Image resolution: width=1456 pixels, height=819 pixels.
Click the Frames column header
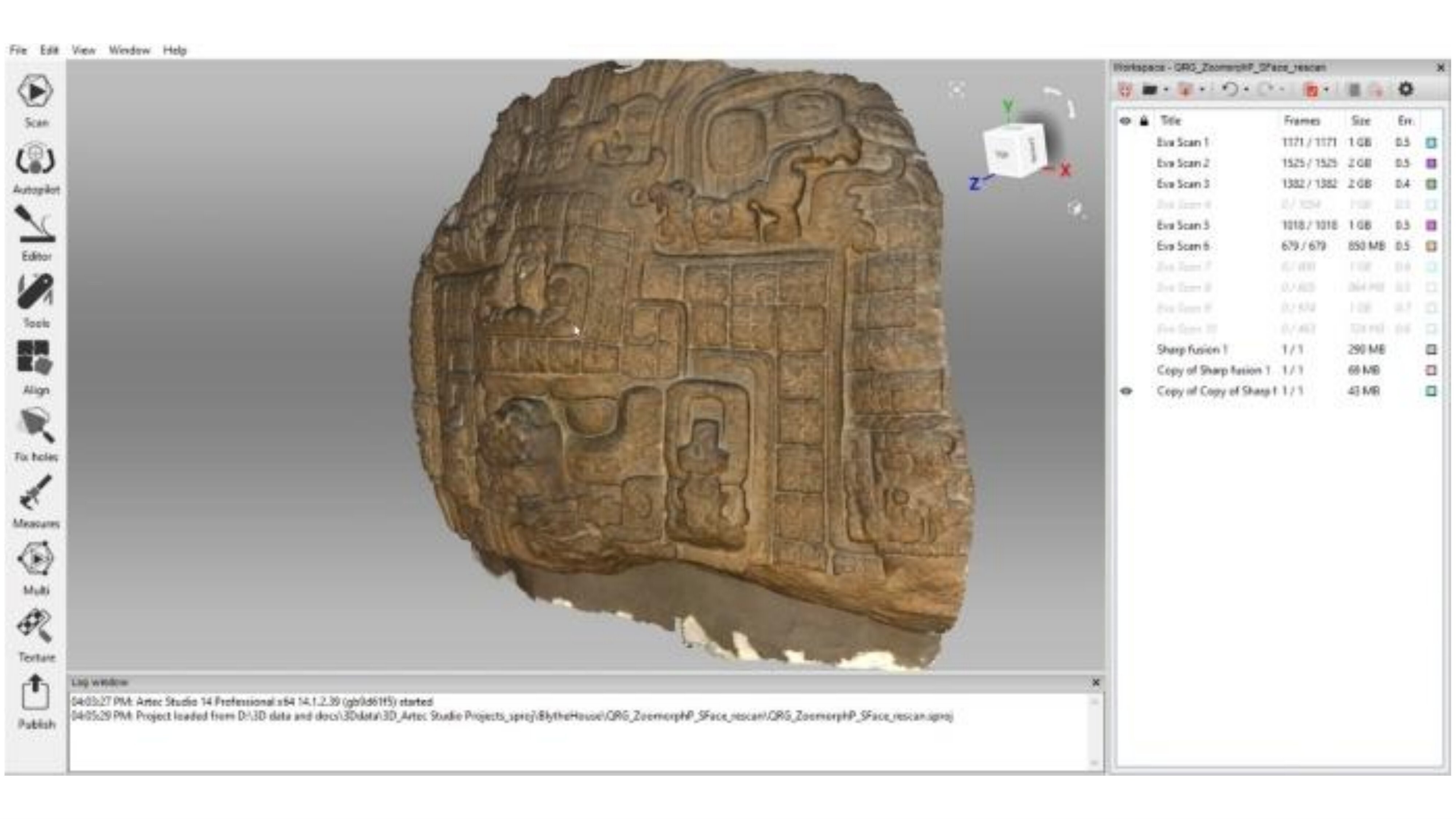(x=1301, y=121)
